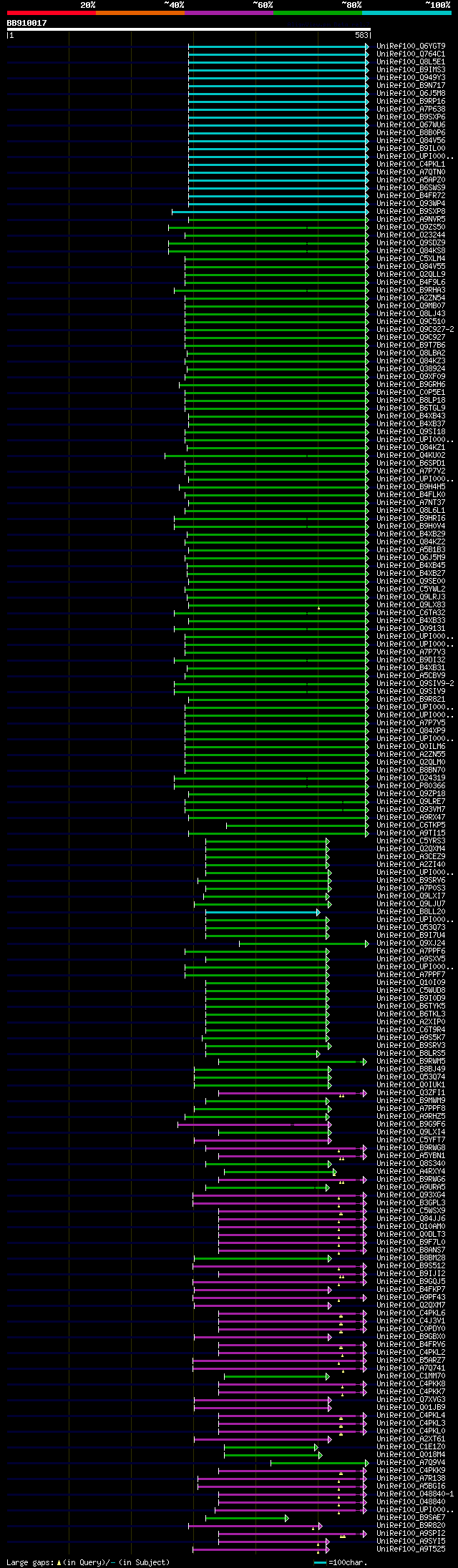This screenshot has width=458, height=1568.
Task: Click the cyan alignment bar of UniRef100_B8LL20
Action: [x=263, y=912]
